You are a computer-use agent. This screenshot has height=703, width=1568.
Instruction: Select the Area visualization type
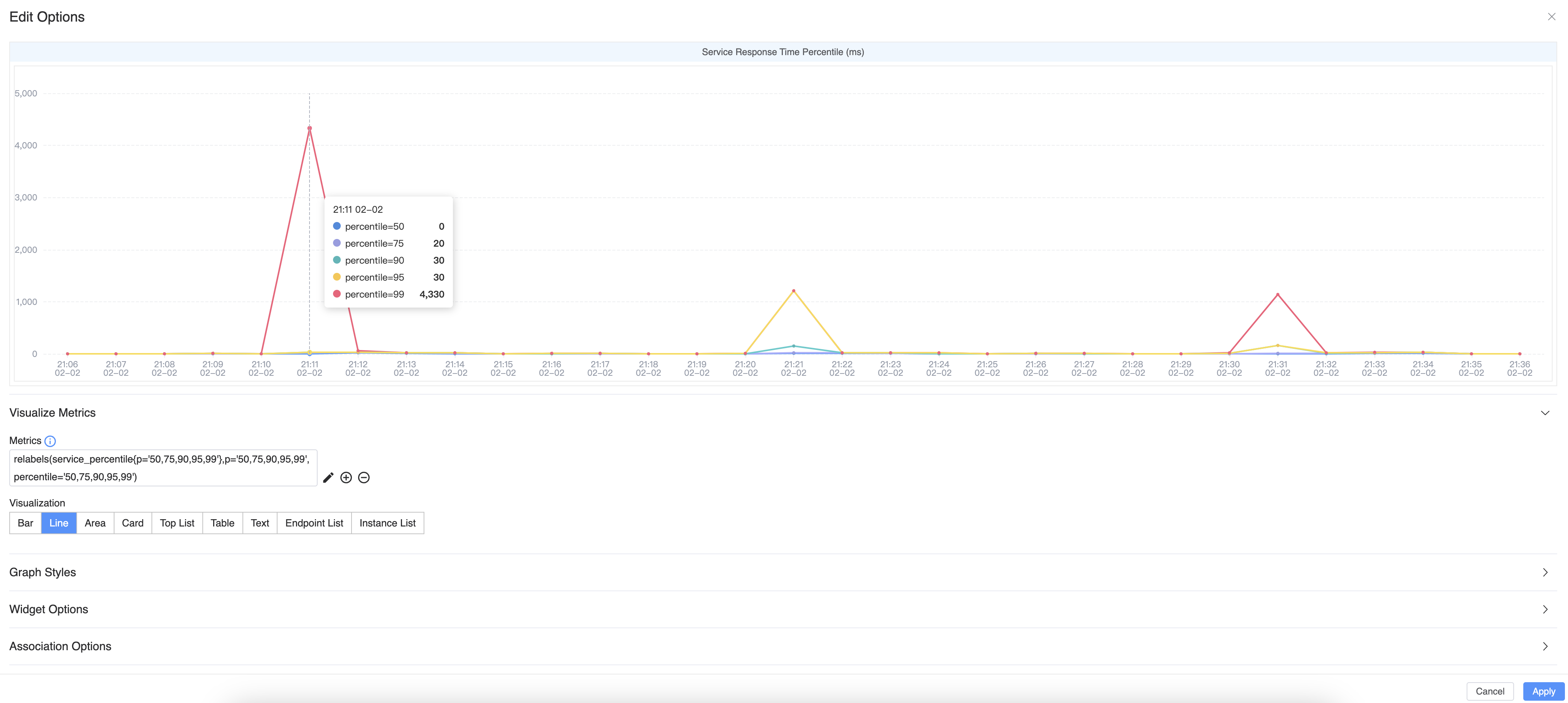pos(95,523)
